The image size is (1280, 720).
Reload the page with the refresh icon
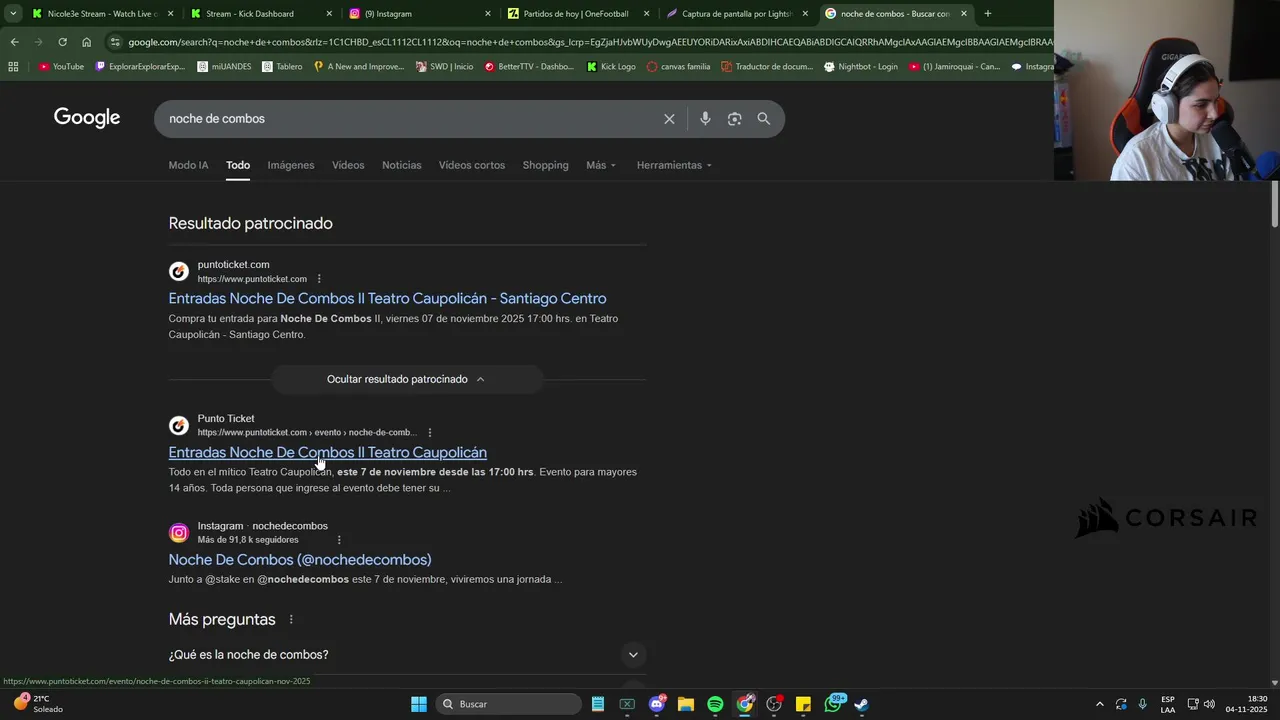[x=62, y=42]
